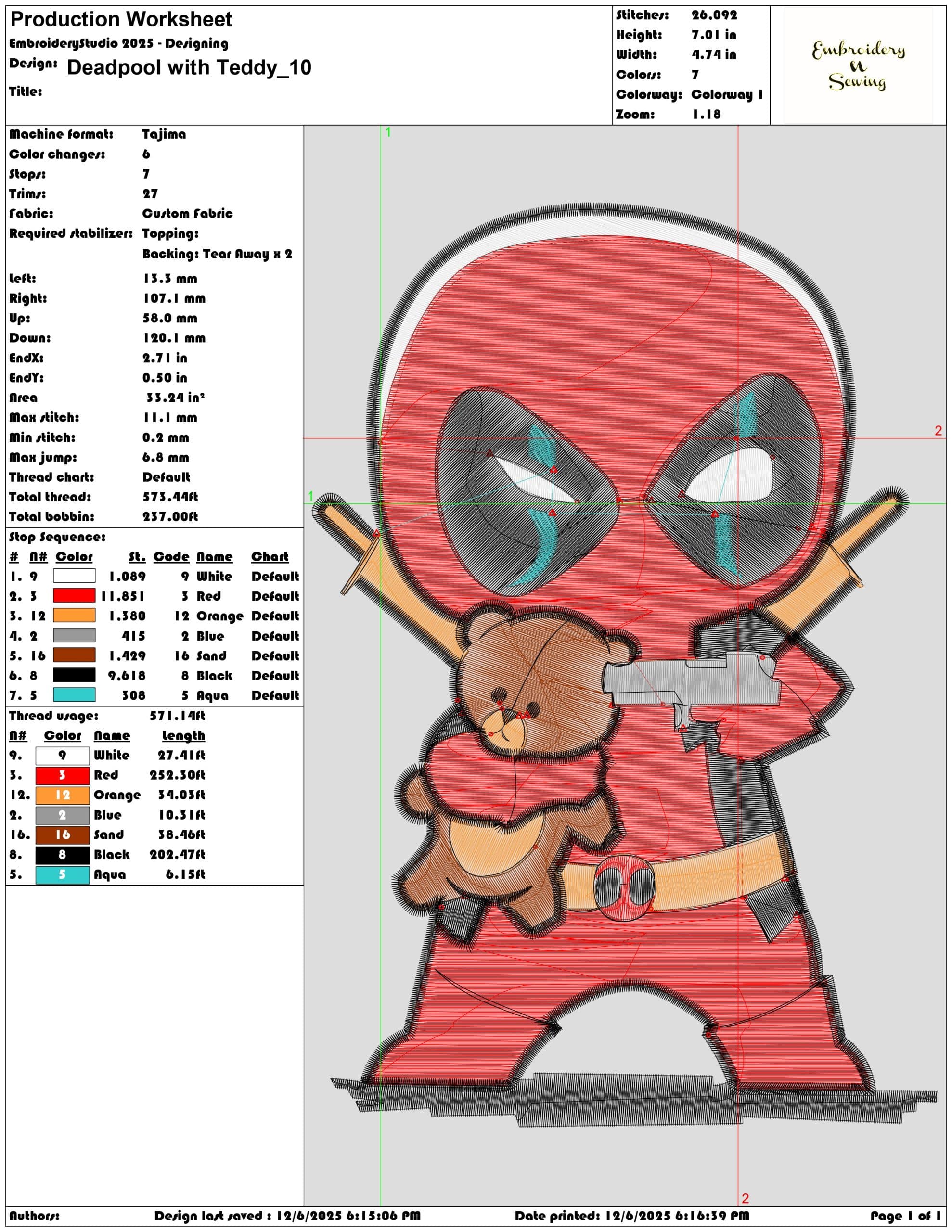Click the Max stitch value "11.1 mm"

click(x=170, y=418)
